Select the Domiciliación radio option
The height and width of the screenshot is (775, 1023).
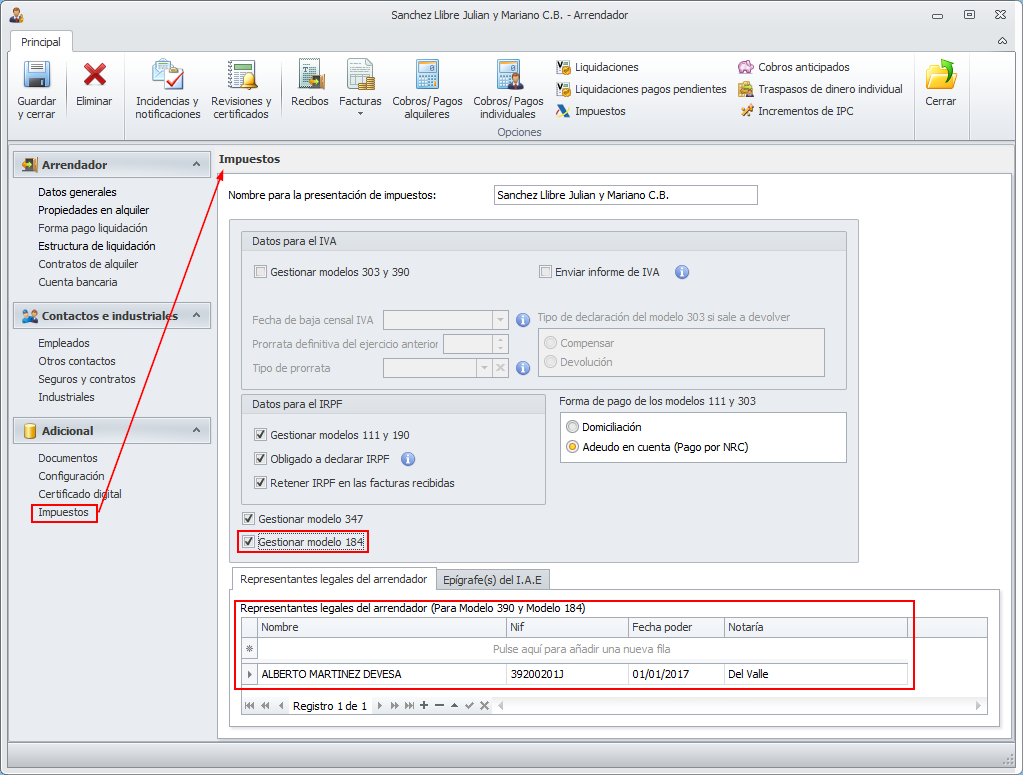pyautogui.click(x=572, y=427)
